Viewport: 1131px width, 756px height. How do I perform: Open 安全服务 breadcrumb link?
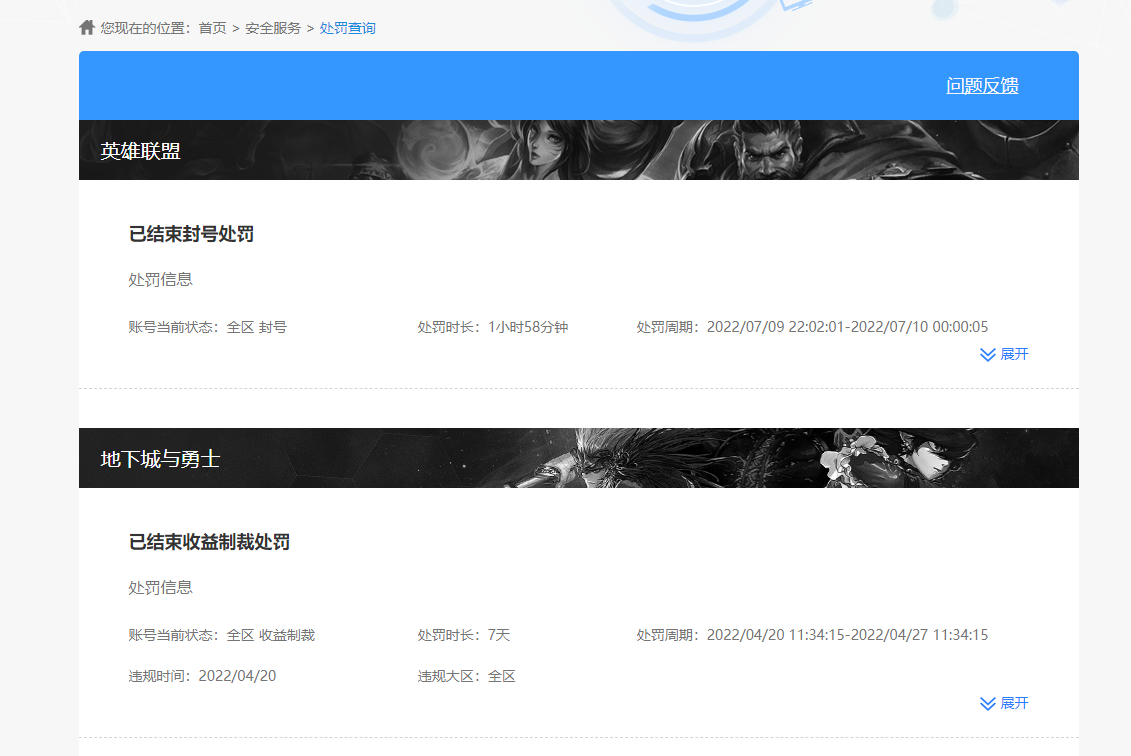[x=273, y=28]
